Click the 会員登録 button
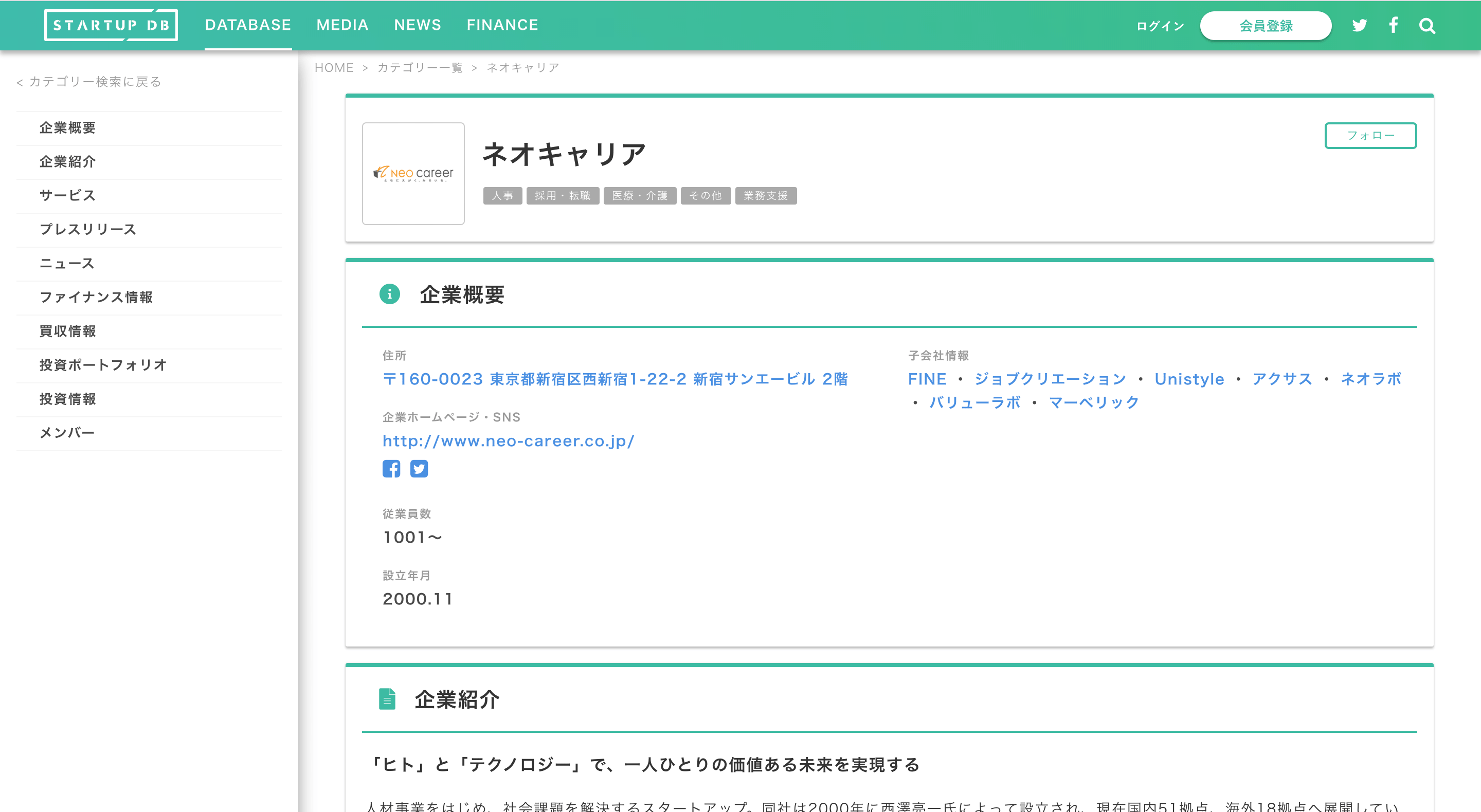 point(1266,25)
